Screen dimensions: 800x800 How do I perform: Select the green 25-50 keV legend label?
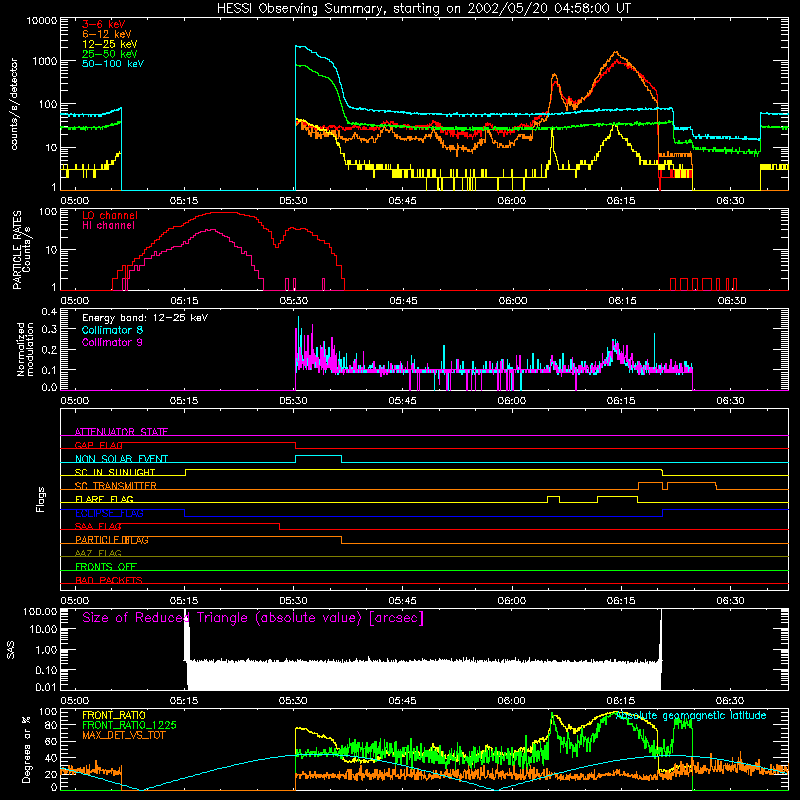110,54
